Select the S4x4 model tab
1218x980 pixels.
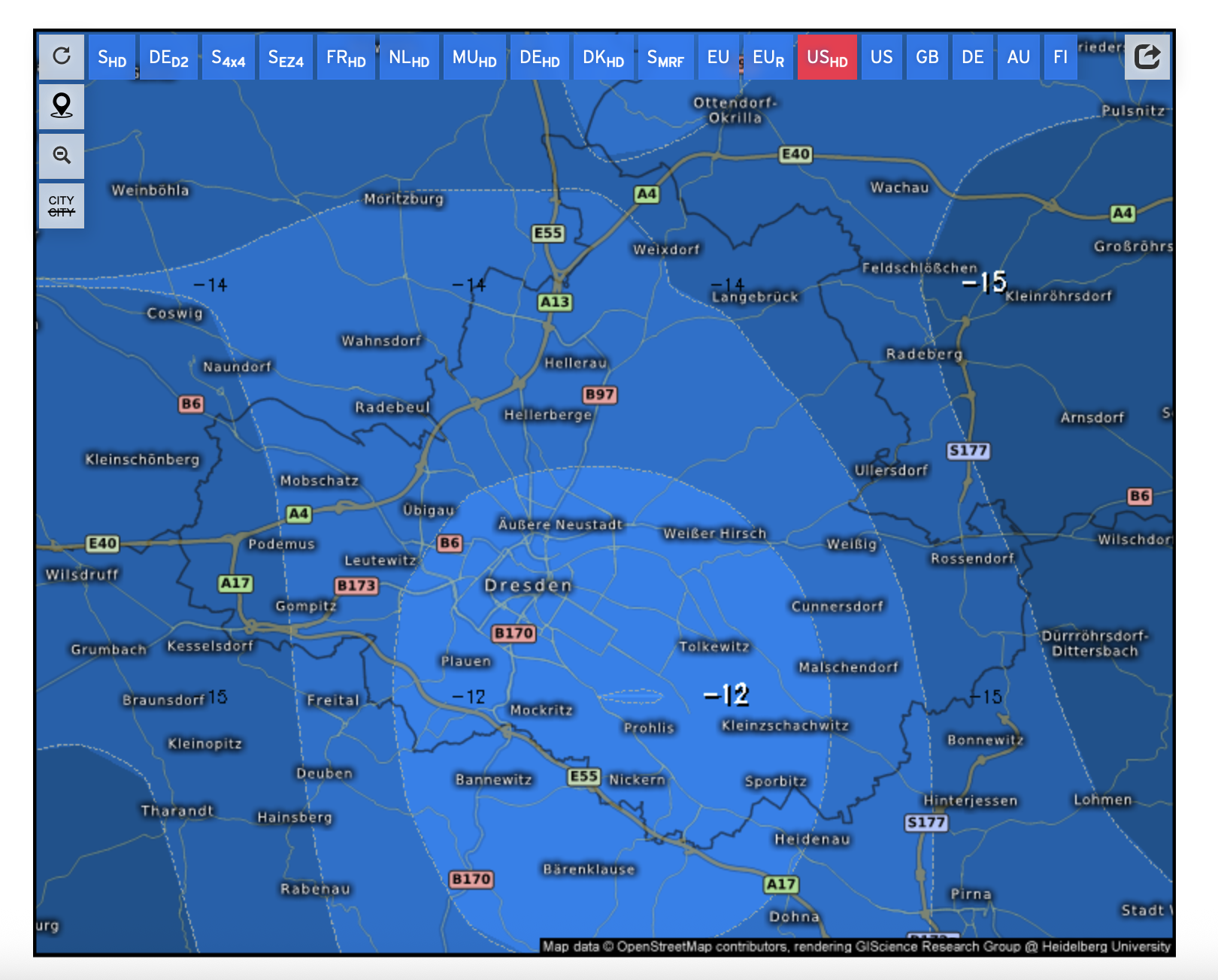tap(228, 58)
